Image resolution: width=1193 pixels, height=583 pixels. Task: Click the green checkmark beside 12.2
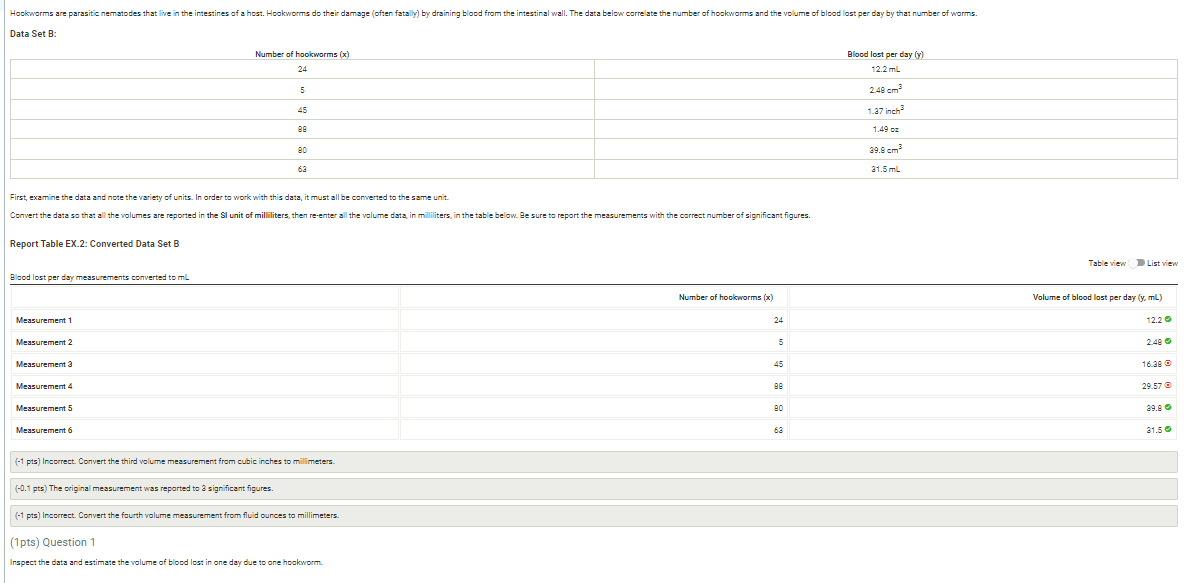tap(1168, 320)
